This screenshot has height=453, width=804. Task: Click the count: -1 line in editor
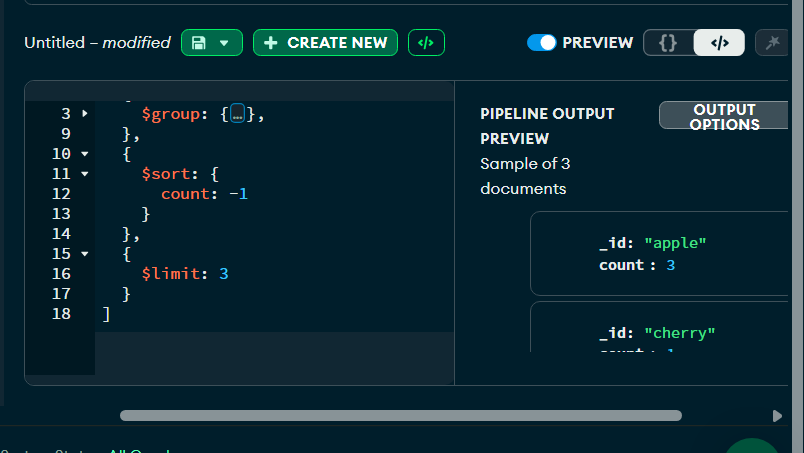205,194
